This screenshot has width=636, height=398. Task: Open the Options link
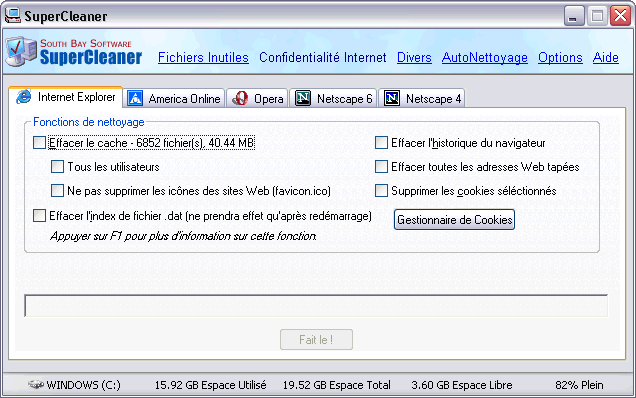[x=560, y=58]
